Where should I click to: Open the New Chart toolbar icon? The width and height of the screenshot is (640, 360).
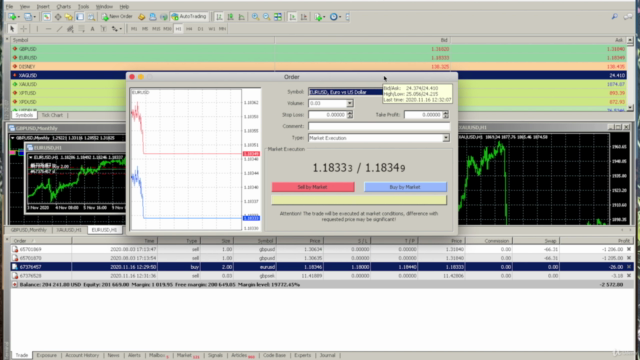13,17
